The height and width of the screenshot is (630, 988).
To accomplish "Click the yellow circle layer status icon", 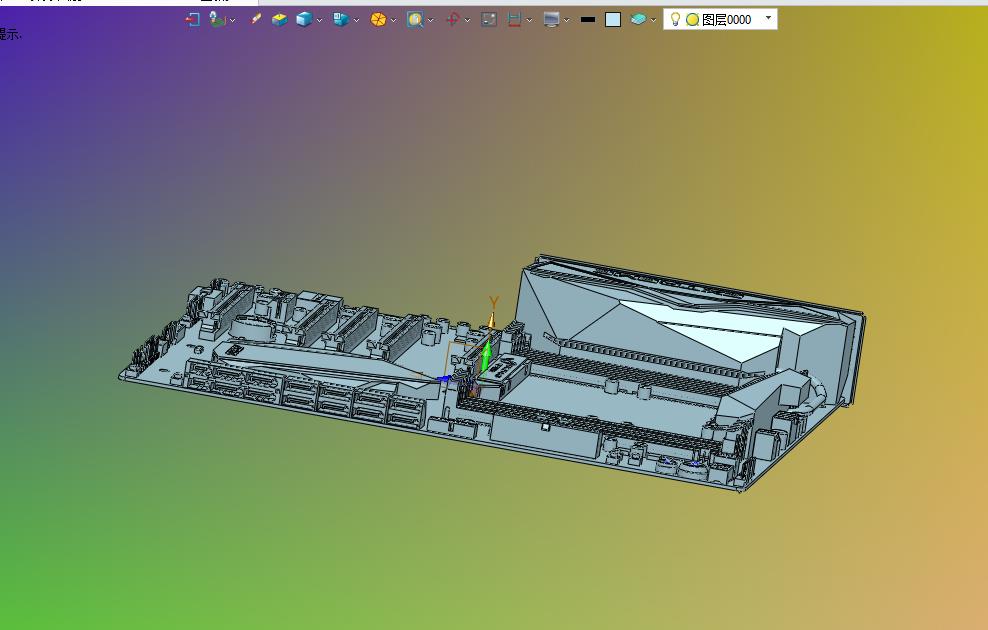I will click(692, 20).
